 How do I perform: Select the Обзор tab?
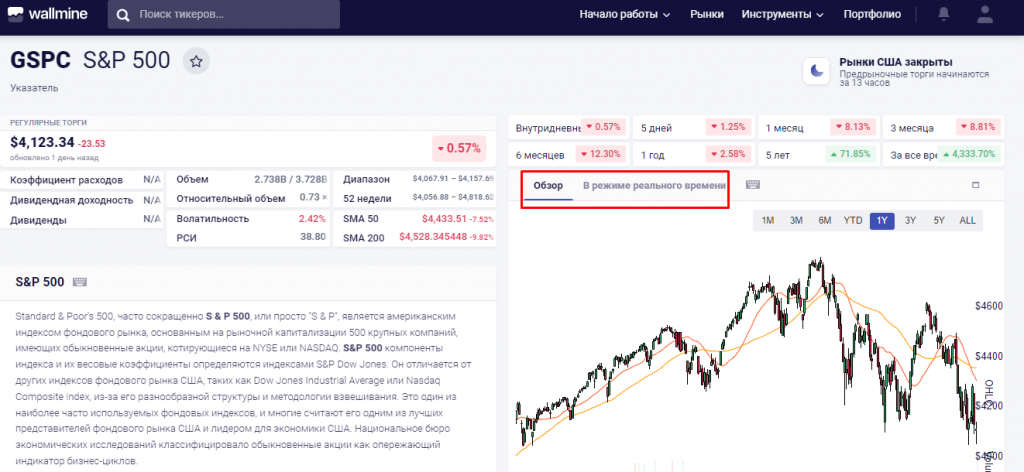point(549,186)
